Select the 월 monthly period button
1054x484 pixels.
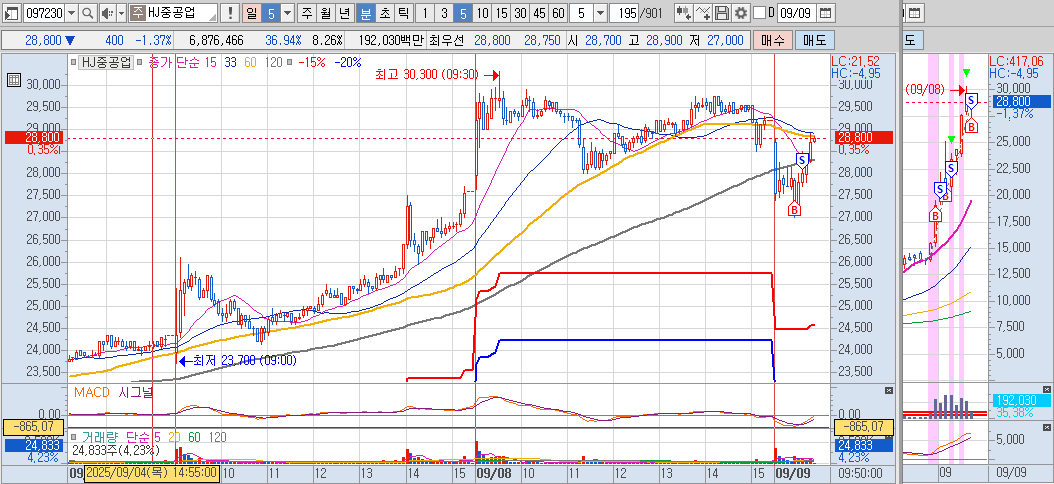click(325, 13)
